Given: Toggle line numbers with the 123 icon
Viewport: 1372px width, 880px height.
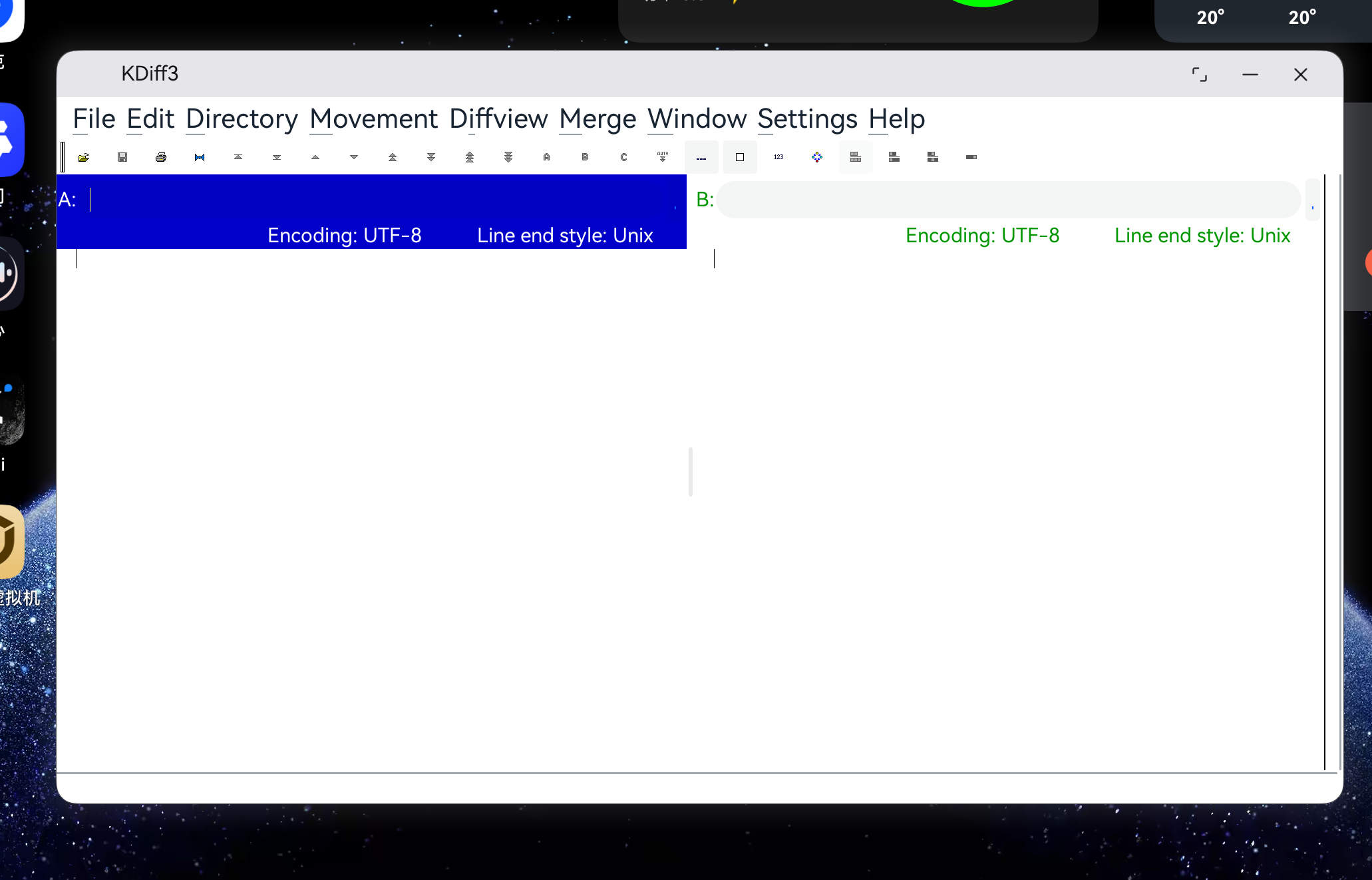Looking at the screenshot, I should (778, 157).
